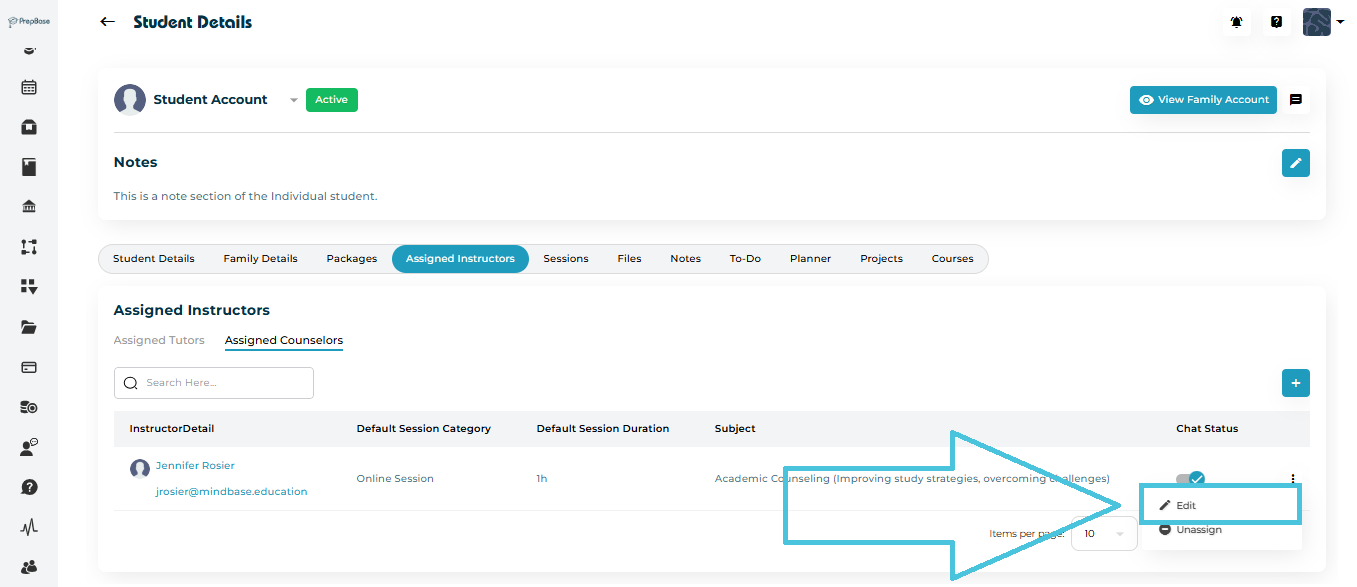
Task: Open the items per page dropdown
Action: [1103, 534]
